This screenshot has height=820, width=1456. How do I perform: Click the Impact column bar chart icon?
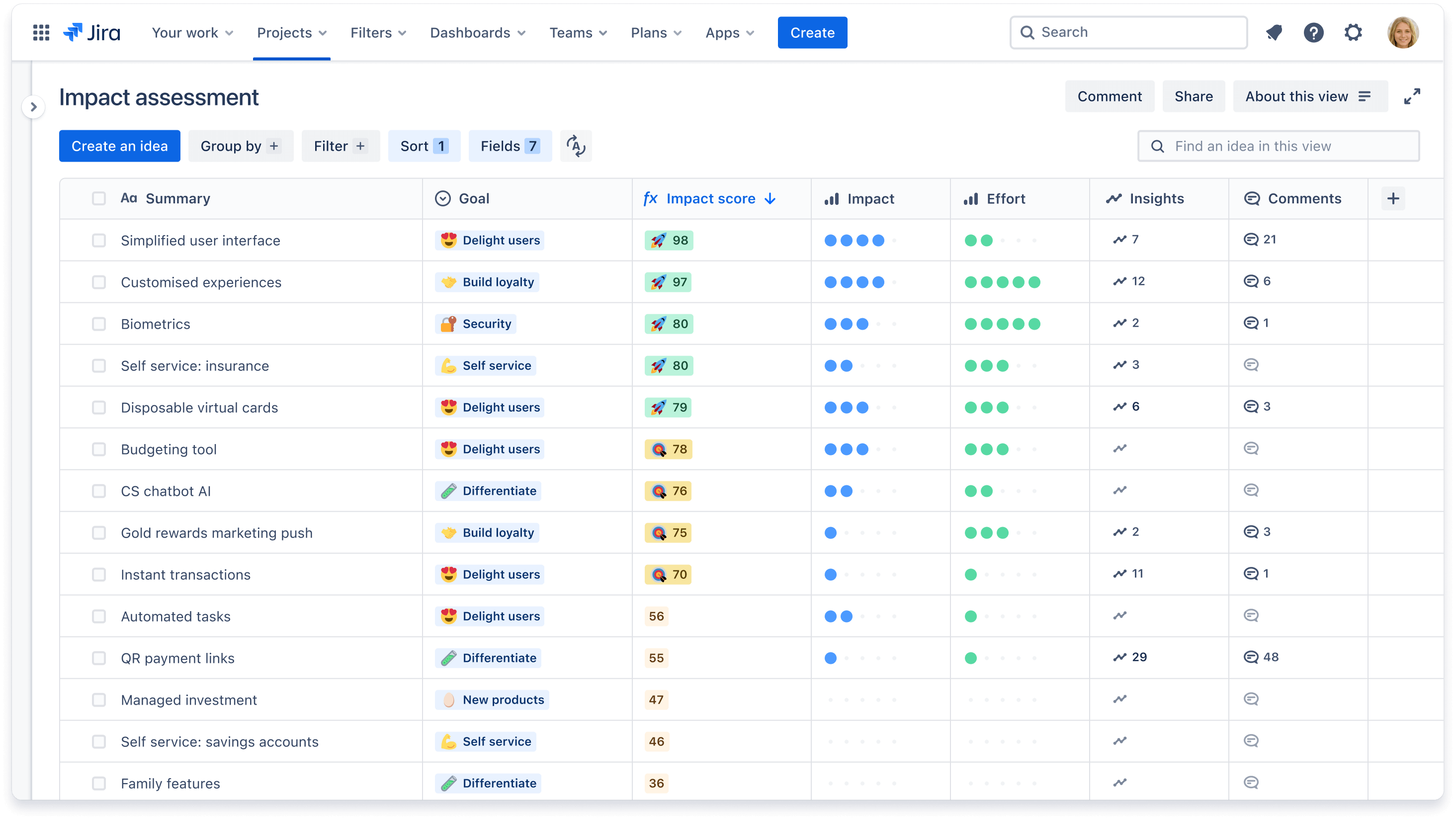pos(832,198)
